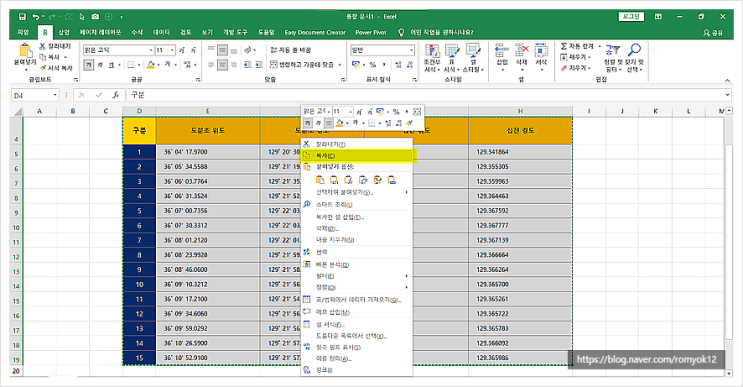Toggle Center horizontal align in ribbon

point(222,64)
